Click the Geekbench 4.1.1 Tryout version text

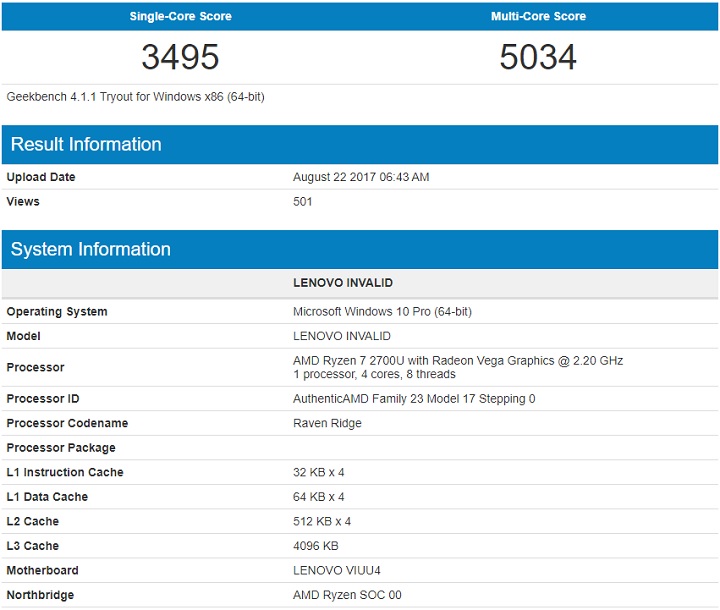135,97
